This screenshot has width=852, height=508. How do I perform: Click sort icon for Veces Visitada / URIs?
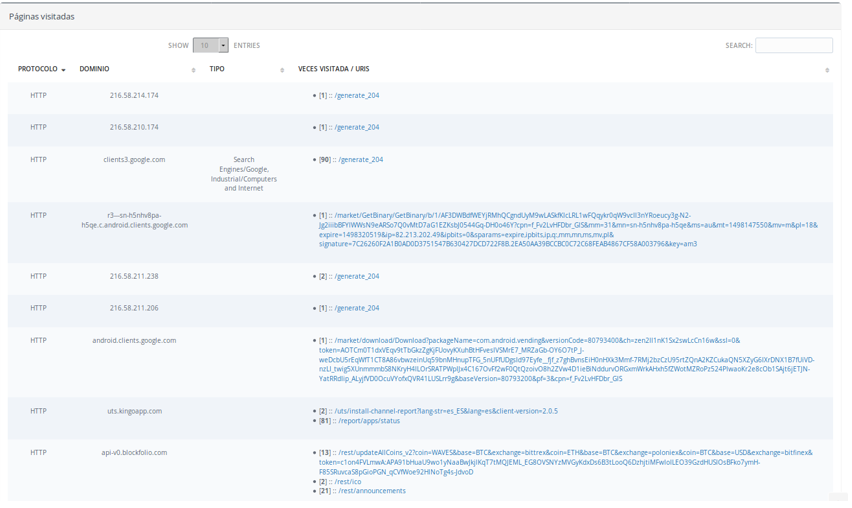[827, 70]
